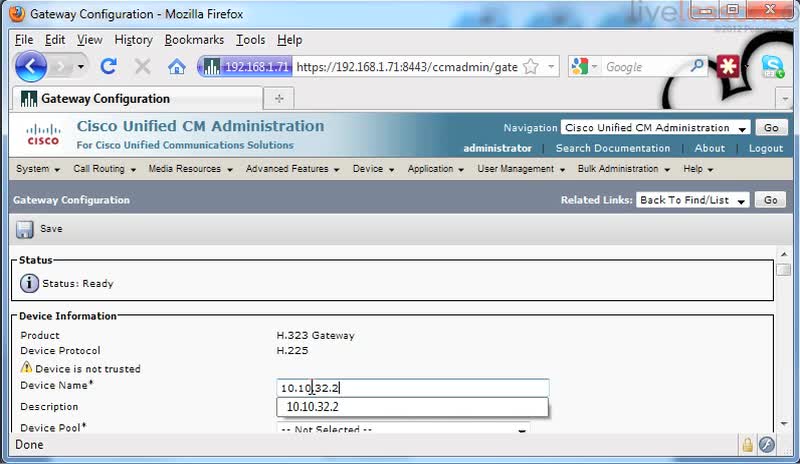Go to the Home page icon

pos(177,66)
